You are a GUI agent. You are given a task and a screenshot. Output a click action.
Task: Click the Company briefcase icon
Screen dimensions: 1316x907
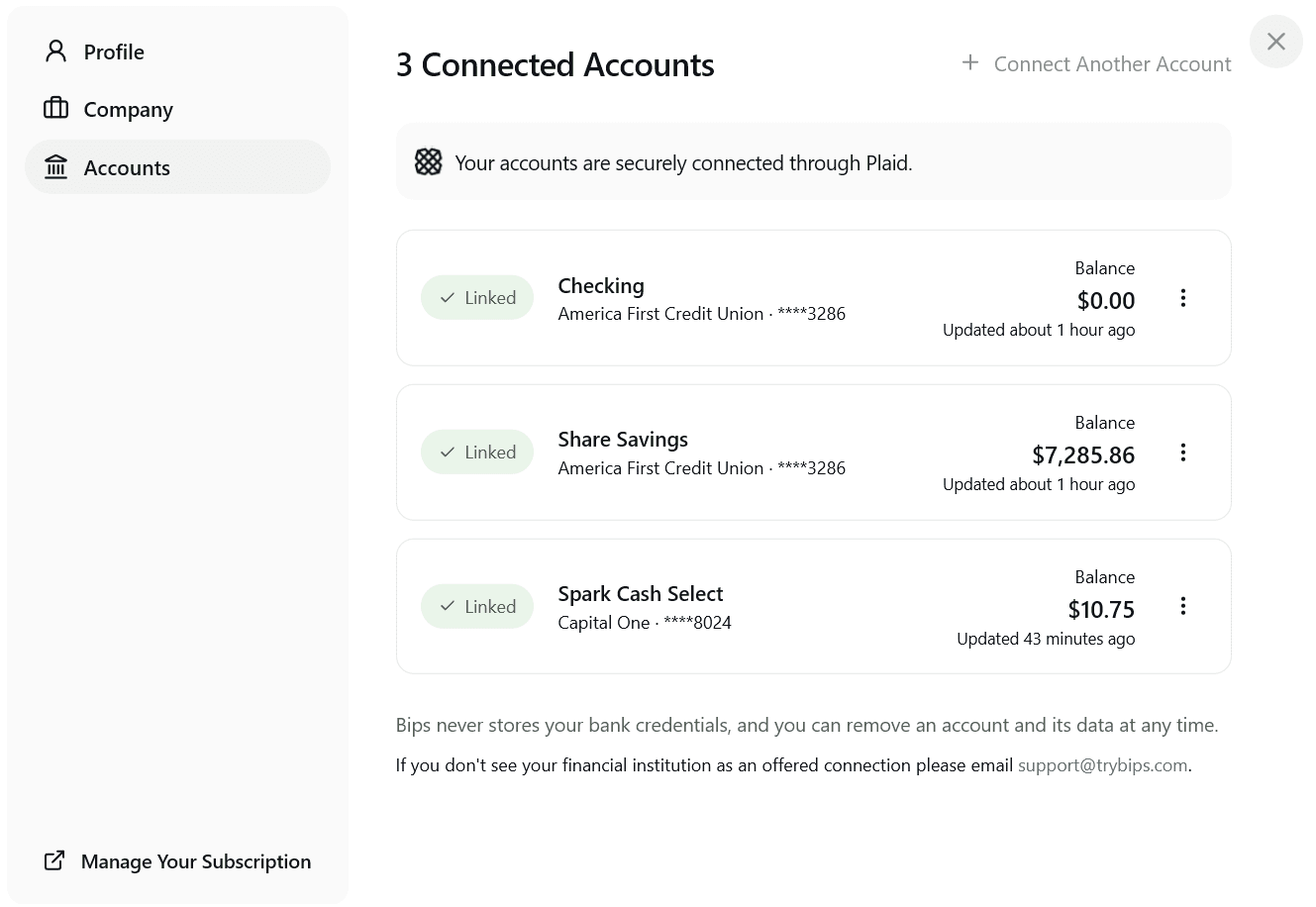[55, 109]
